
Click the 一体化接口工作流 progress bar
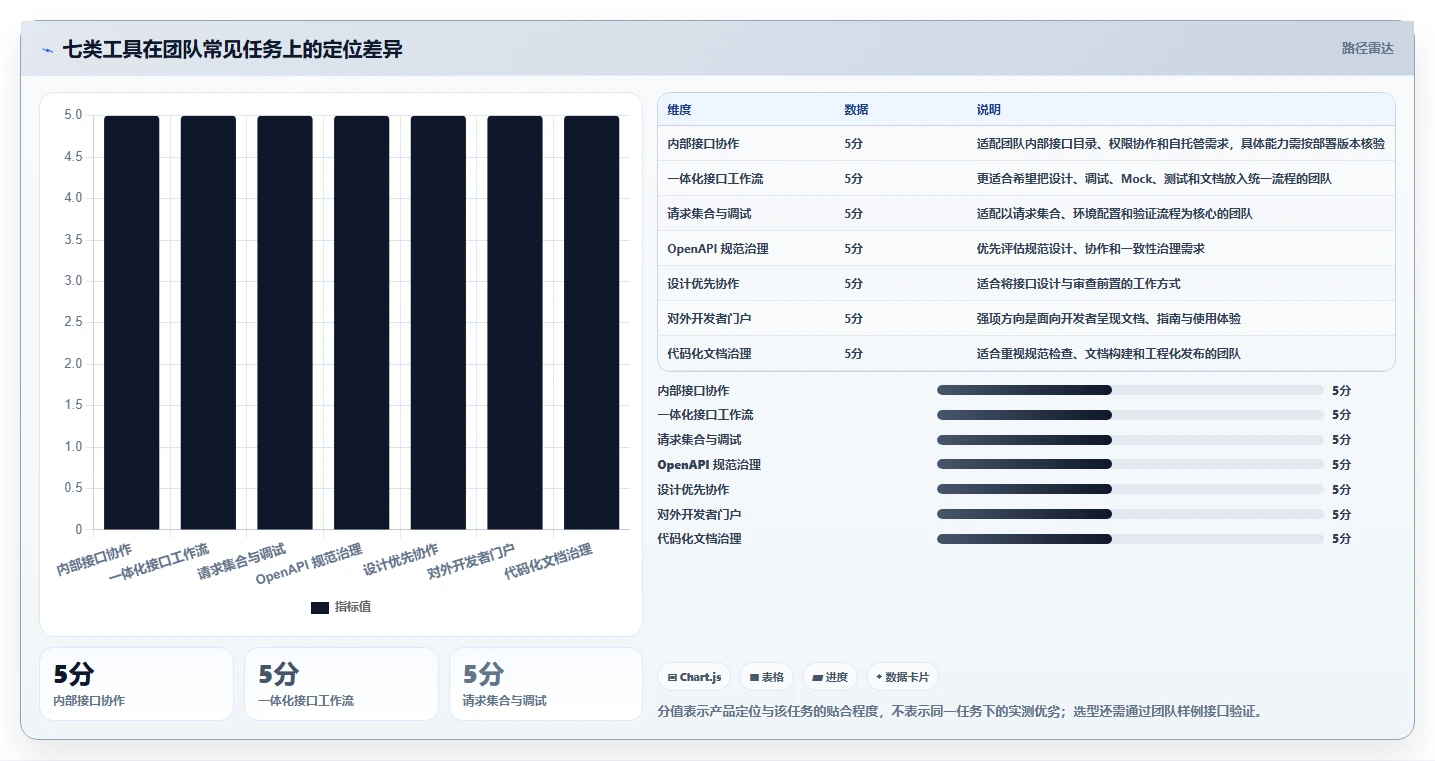(1130, 415)
